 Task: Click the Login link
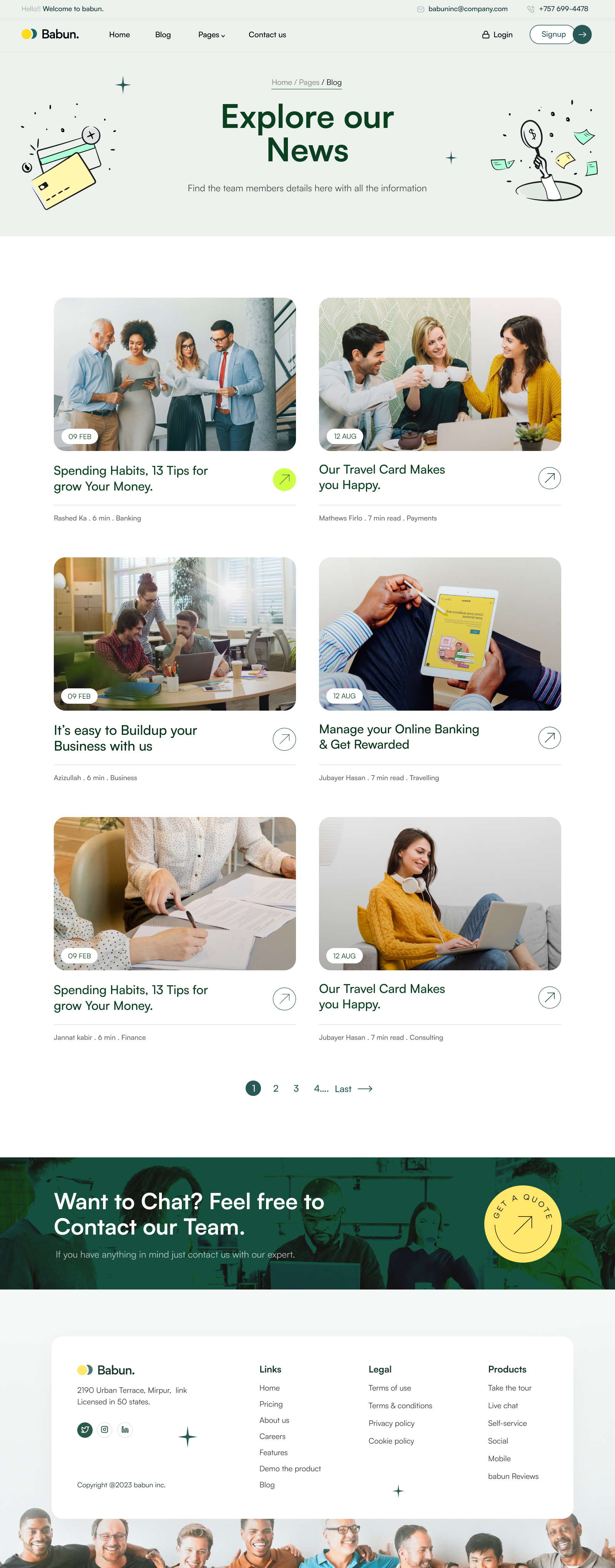[x=497, y=35]
